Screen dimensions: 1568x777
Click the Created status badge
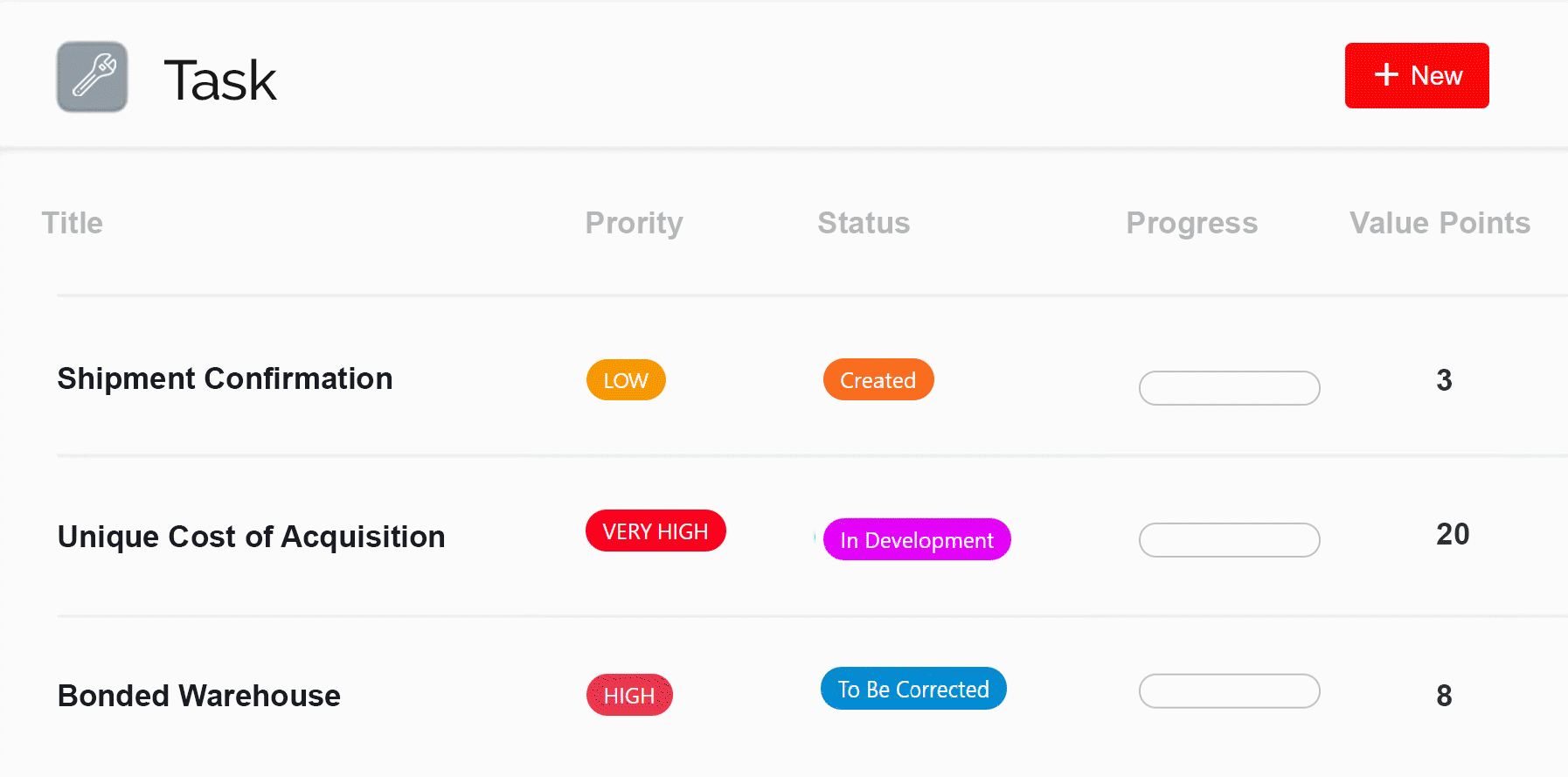pos(878,380)
